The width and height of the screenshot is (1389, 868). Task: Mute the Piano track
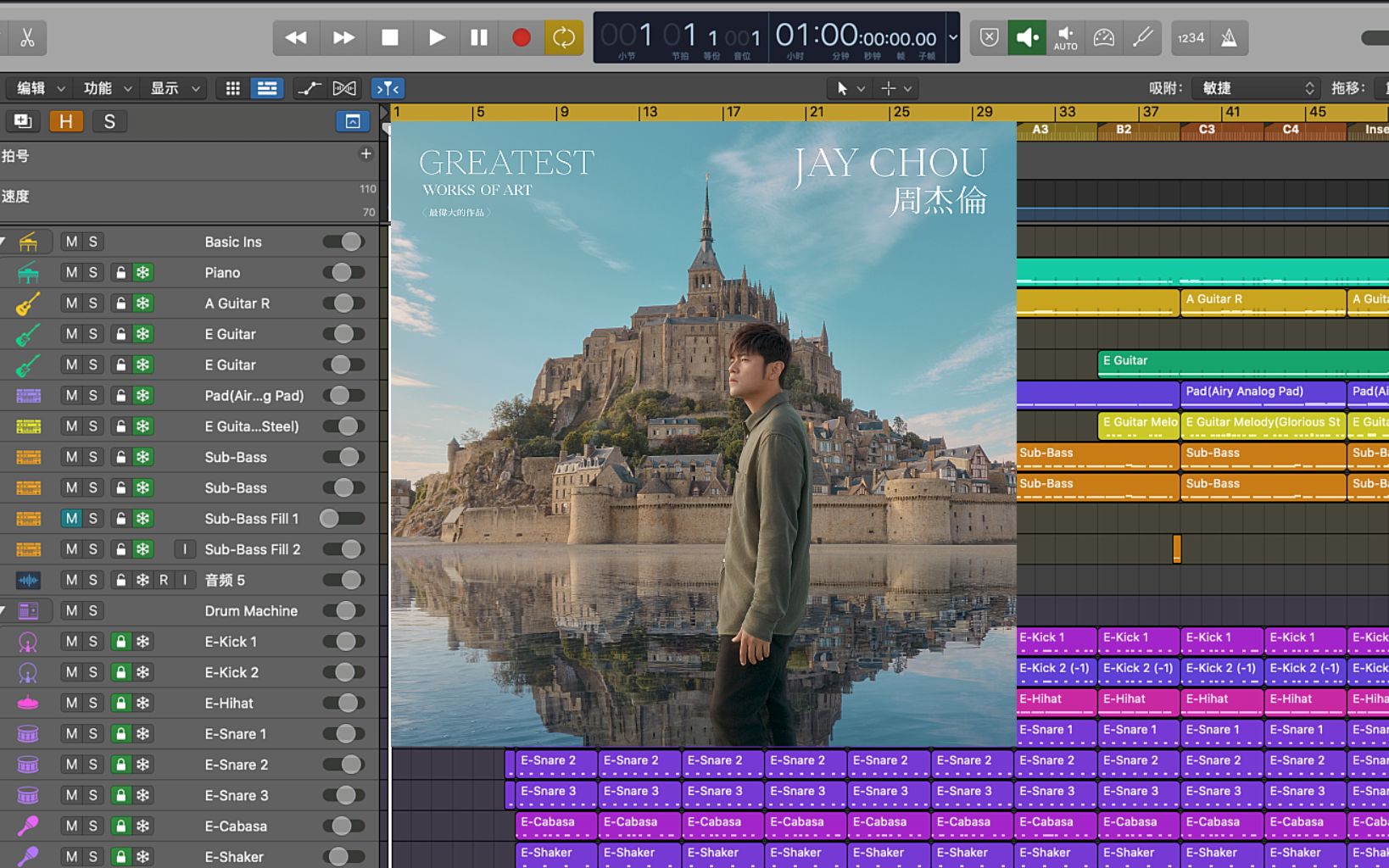[x=71, y=273]
